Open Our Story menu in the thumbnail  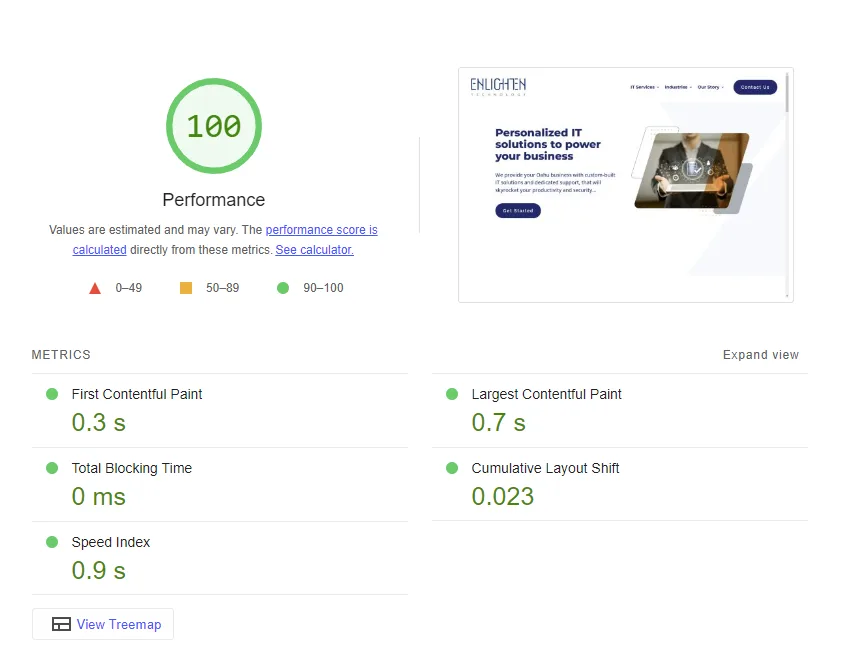[710, 87]
